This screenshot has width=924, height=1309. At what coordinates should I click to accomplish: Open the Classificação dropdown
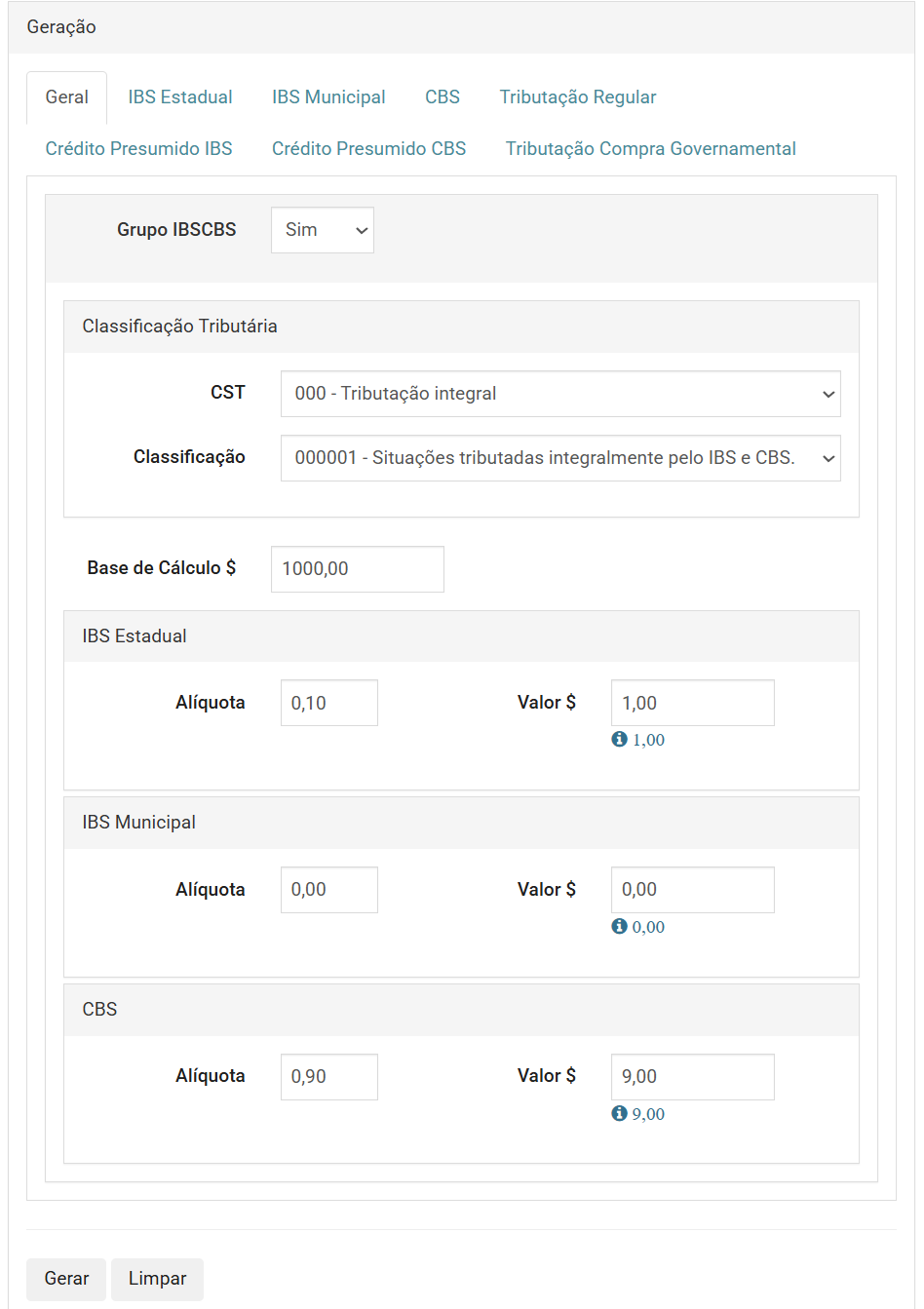560,458
